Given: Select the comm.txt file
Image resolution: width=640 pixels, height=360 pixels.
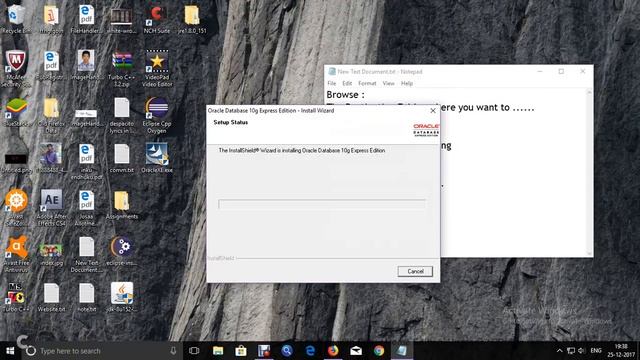Looking at the screenshot, I should point(122,158).
